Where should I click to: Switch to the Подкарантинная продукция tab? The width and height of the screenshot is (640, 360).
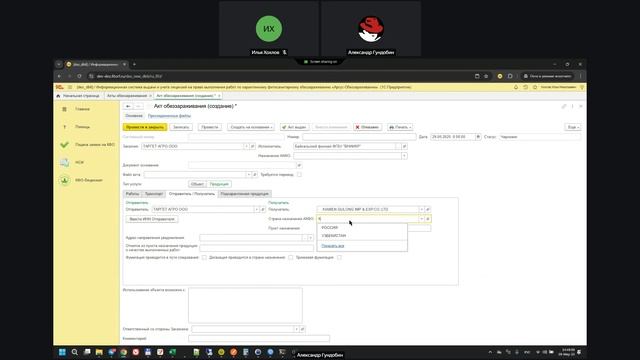[244, 194]
